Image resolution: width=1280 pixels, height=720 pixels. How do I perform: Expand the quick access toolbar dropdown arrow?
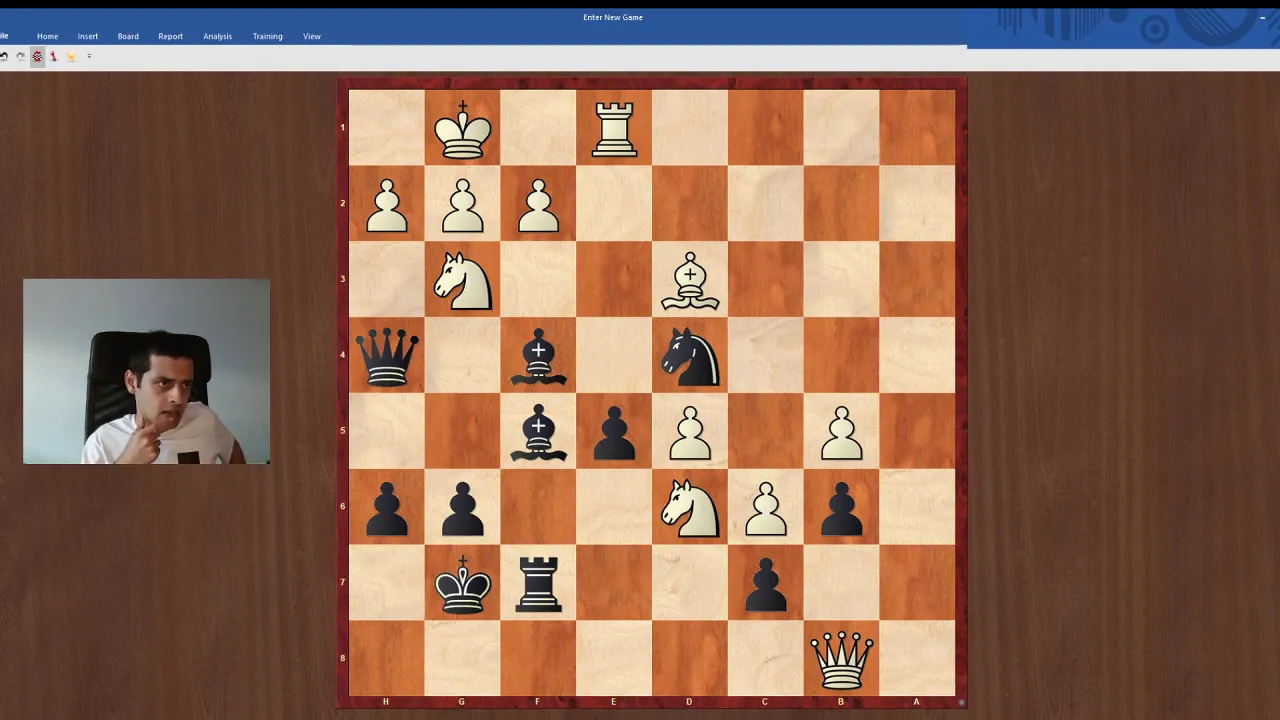(x=89, y=56)
